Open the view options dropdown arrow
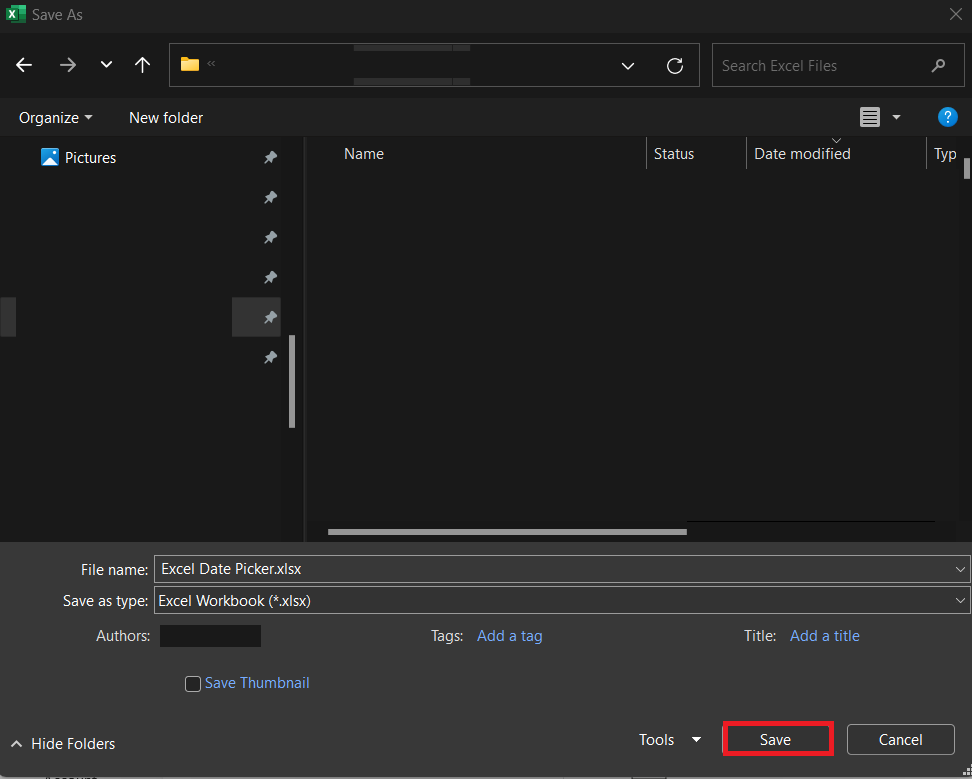 (896, 117)
